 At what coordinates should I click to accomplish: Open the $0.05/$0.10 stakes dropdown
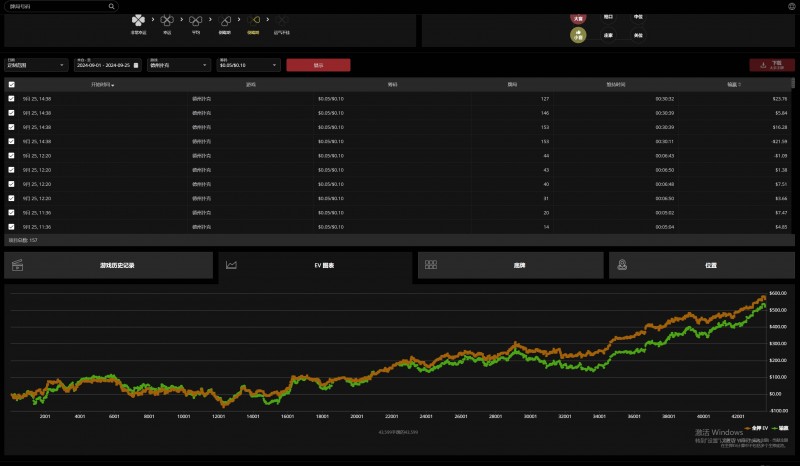click(x=248, y=65)
